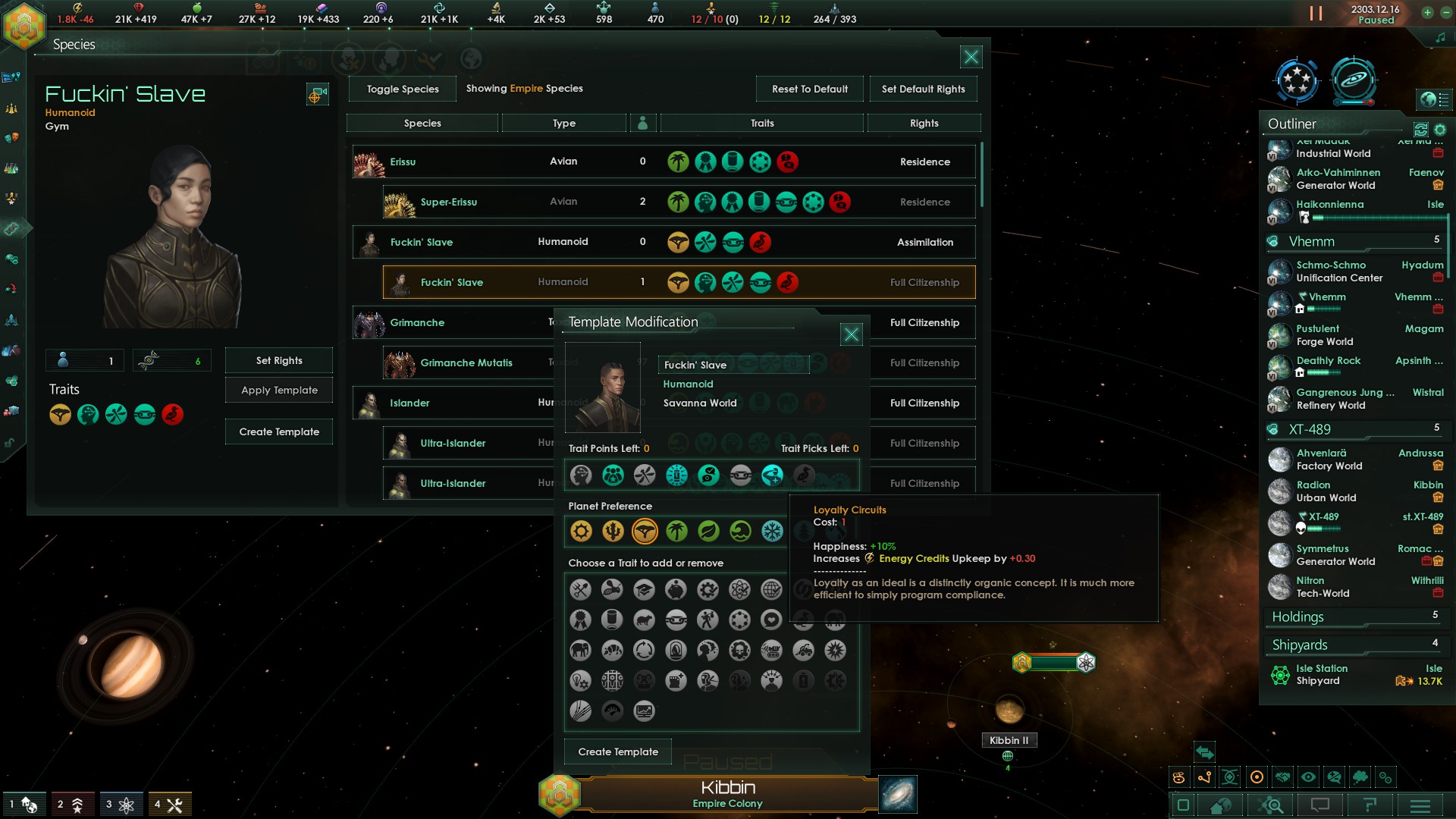1456x819 pixels.
Task: Click Create Template in Template Modification
Action: pos(618,752)
